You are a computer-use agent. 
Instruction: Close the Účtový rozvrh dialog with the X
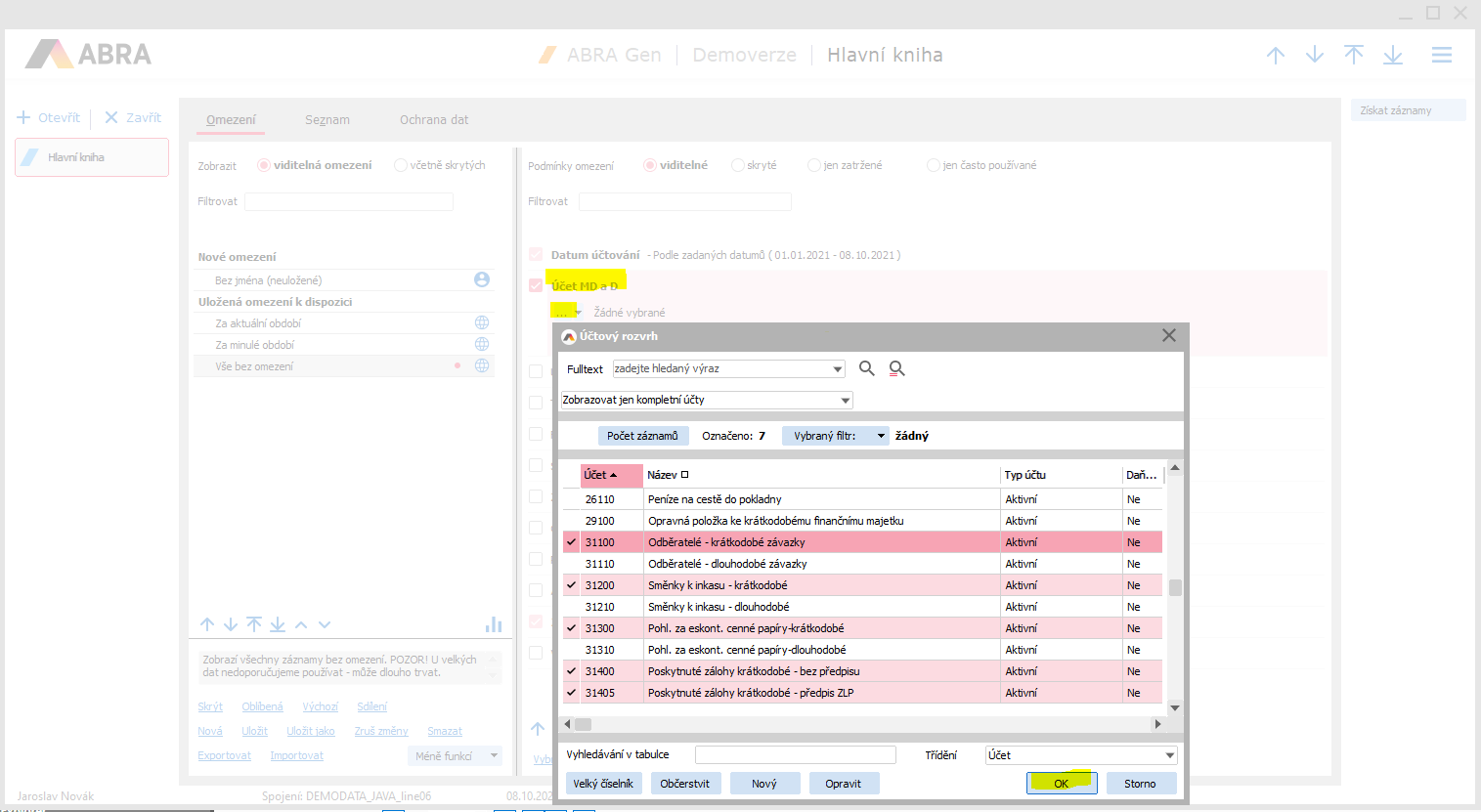pyautogui.click(x=1168, y=335)
